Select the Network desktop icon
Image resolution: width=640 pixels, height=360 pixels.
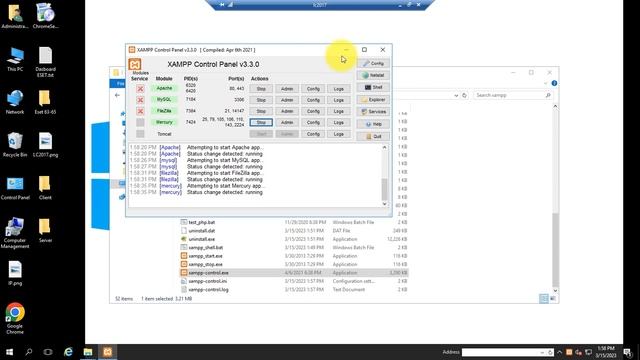(15, 102)
